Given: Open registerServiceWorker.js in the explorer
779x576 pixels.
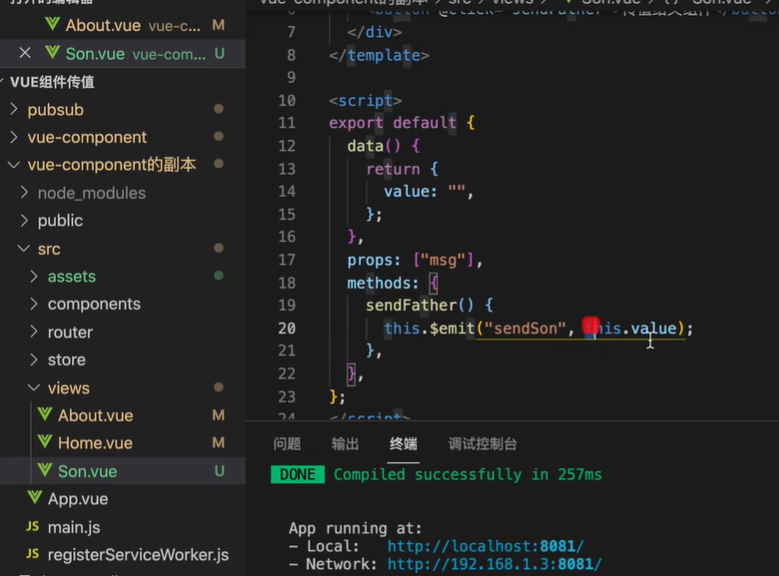Looking at the screenshot, I should pyautogui.click(x=138, y=555).
